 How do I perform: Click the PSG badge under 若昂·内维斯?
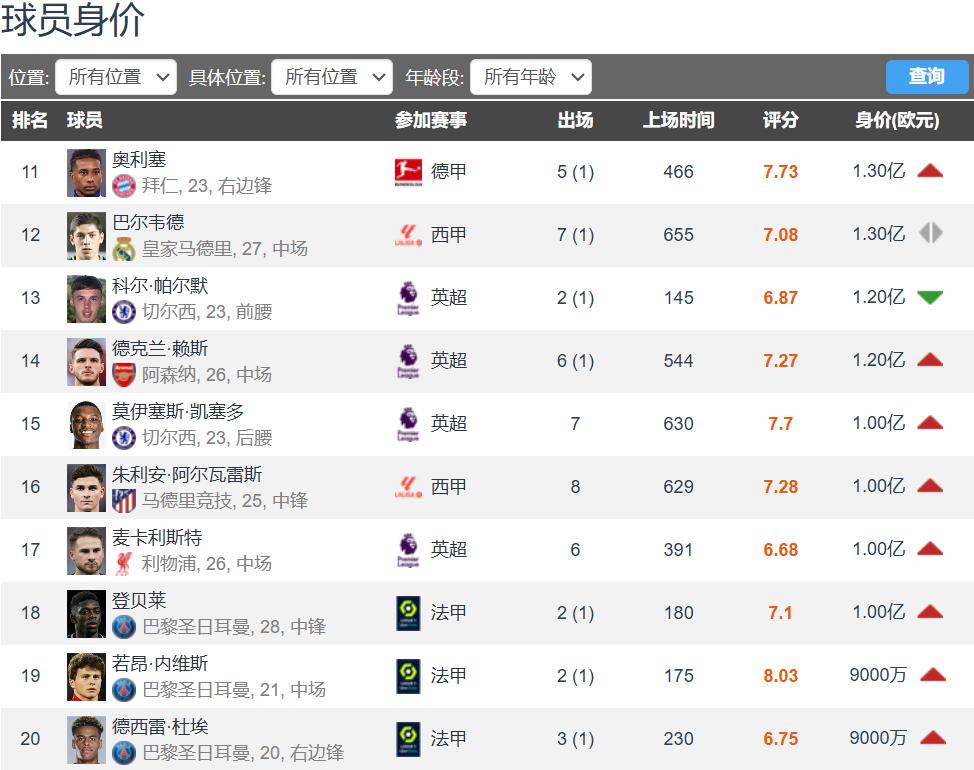(x=124, y=690)
